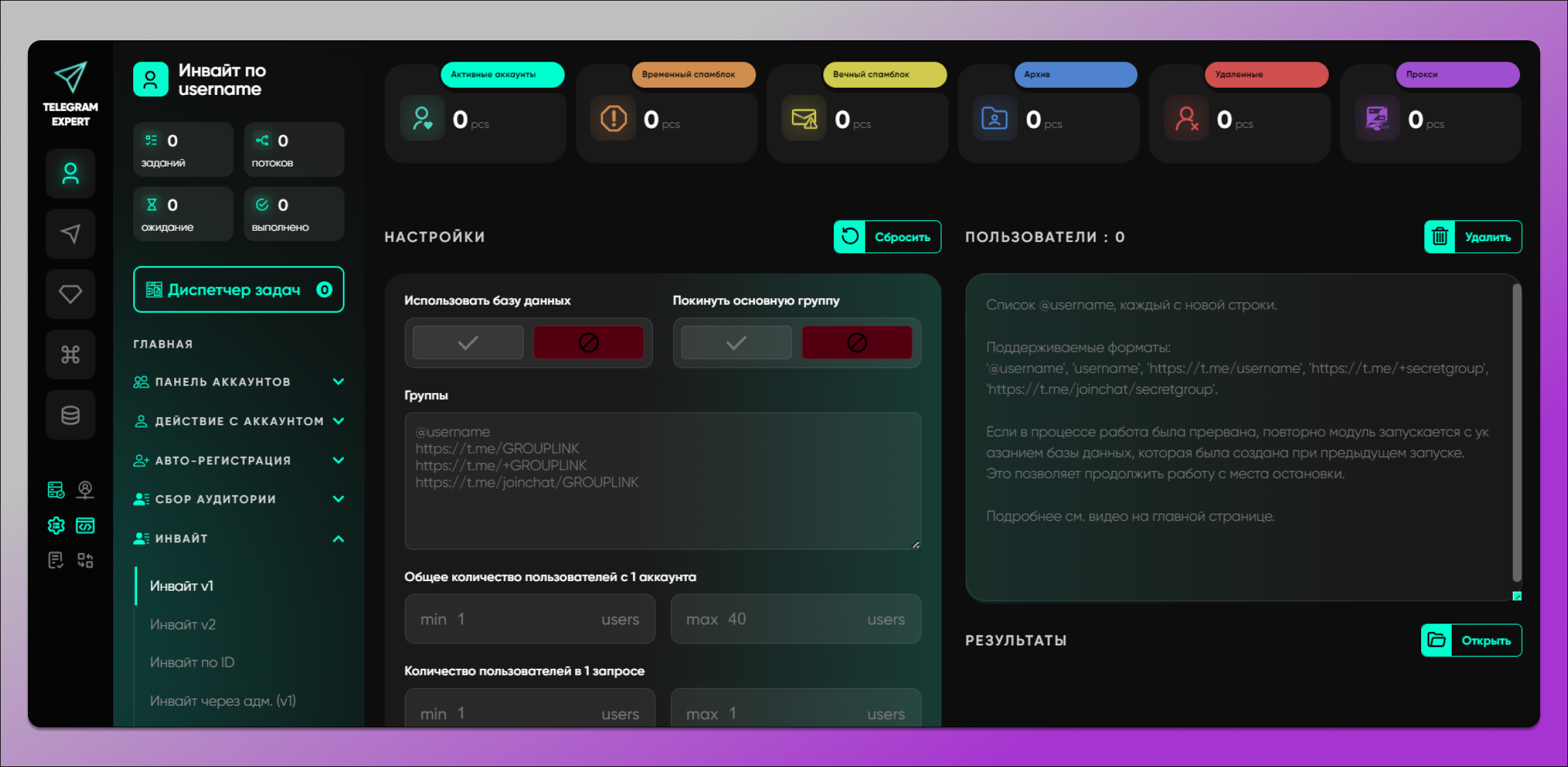Click the diamond icon in the left sidebar

[70, 294]
